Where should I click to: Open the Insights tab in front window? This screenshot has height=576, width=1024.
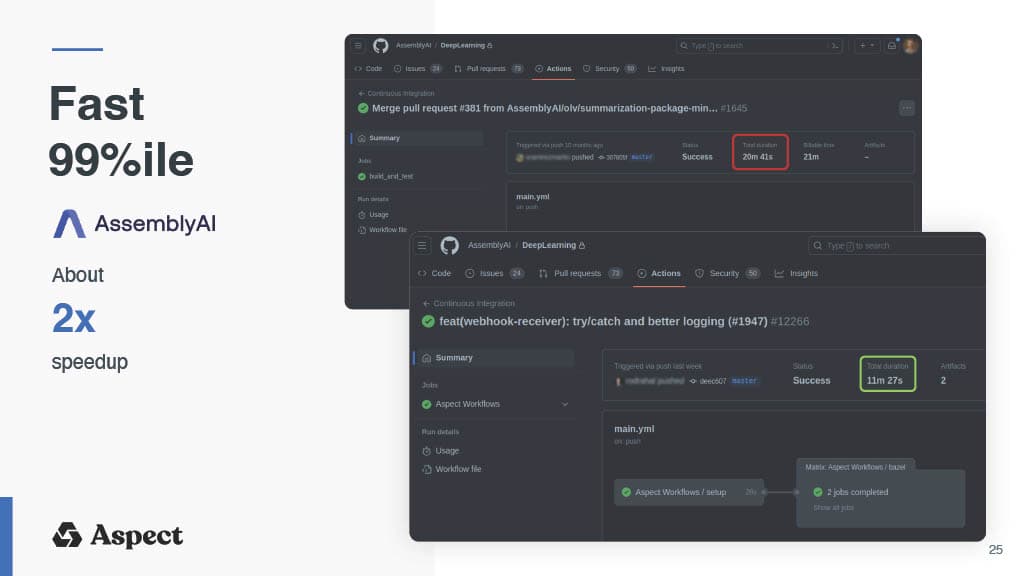[x=796, y=274]
